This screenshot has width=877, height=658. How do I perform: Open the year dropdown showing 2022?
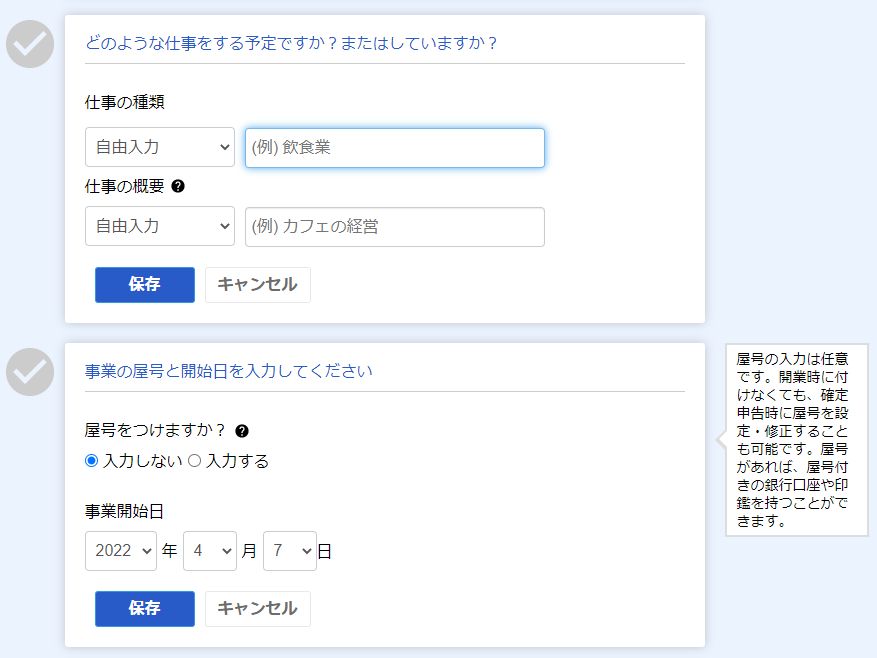point(121,551)
